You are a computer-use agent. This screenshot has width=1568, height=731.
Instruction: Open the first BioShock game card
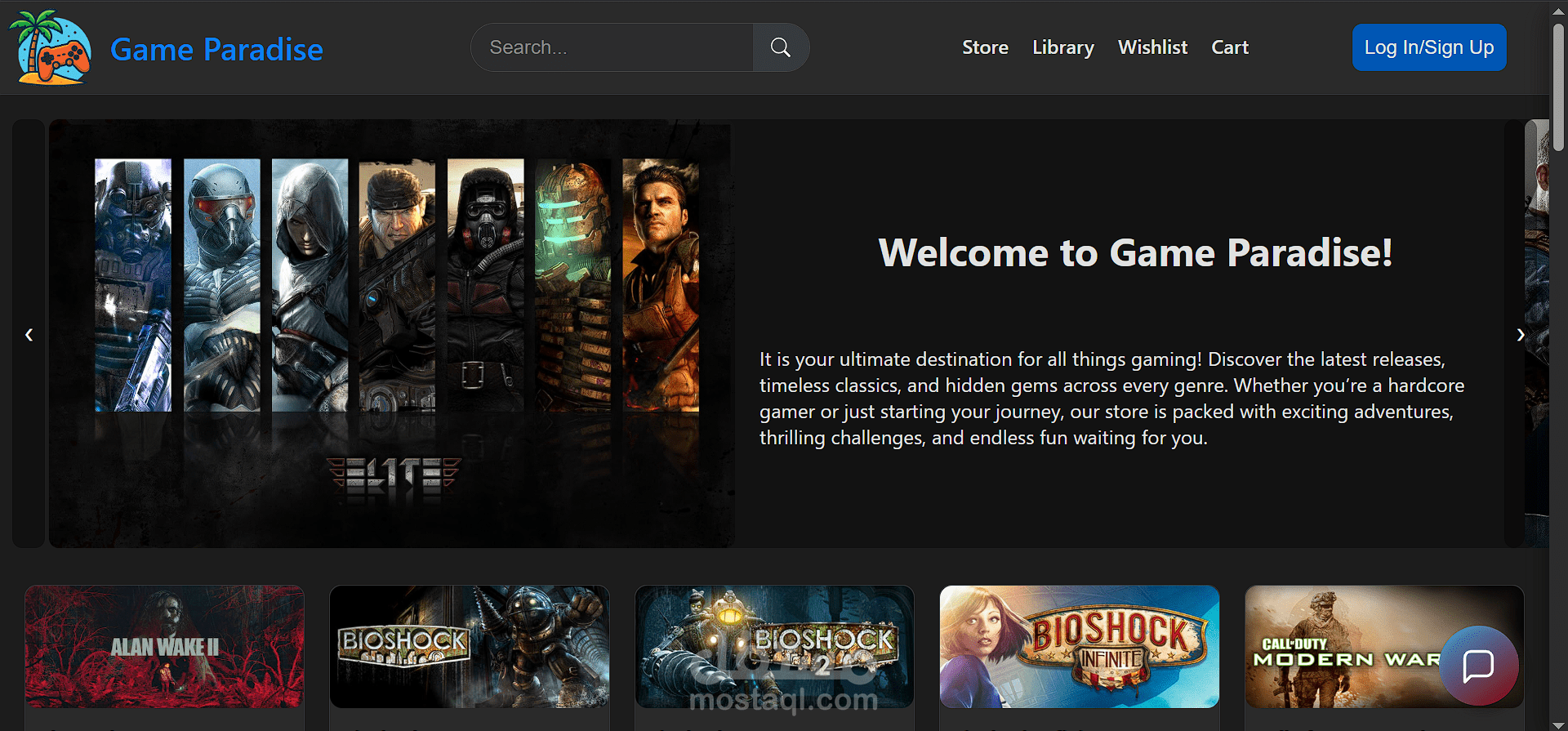tap(470, 647)
